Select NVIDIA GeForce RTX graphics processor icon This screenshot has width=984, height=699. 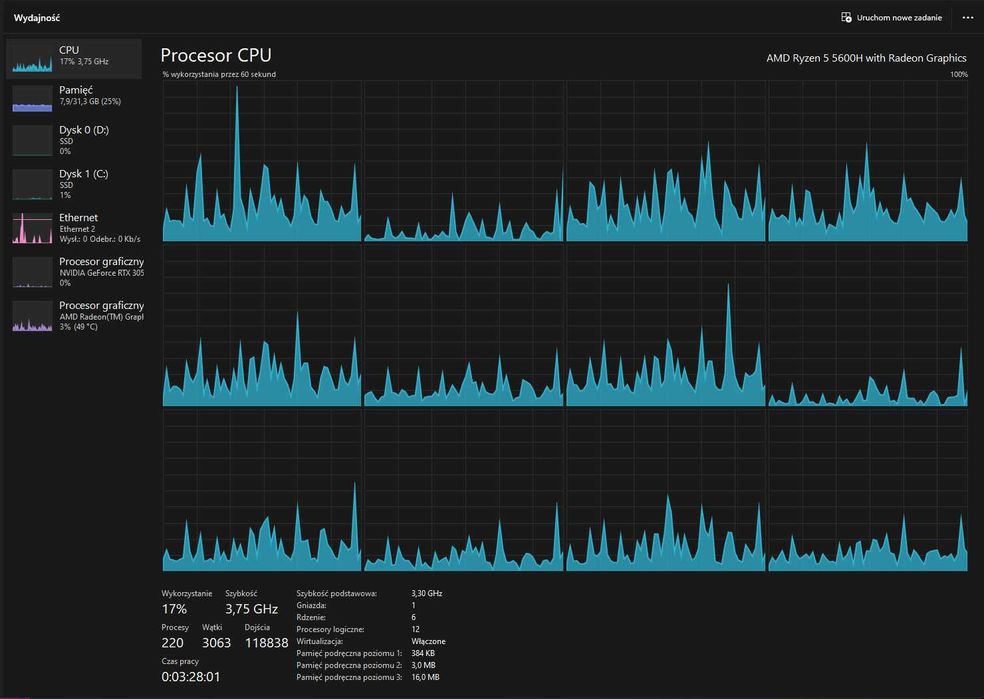[32, 272]
